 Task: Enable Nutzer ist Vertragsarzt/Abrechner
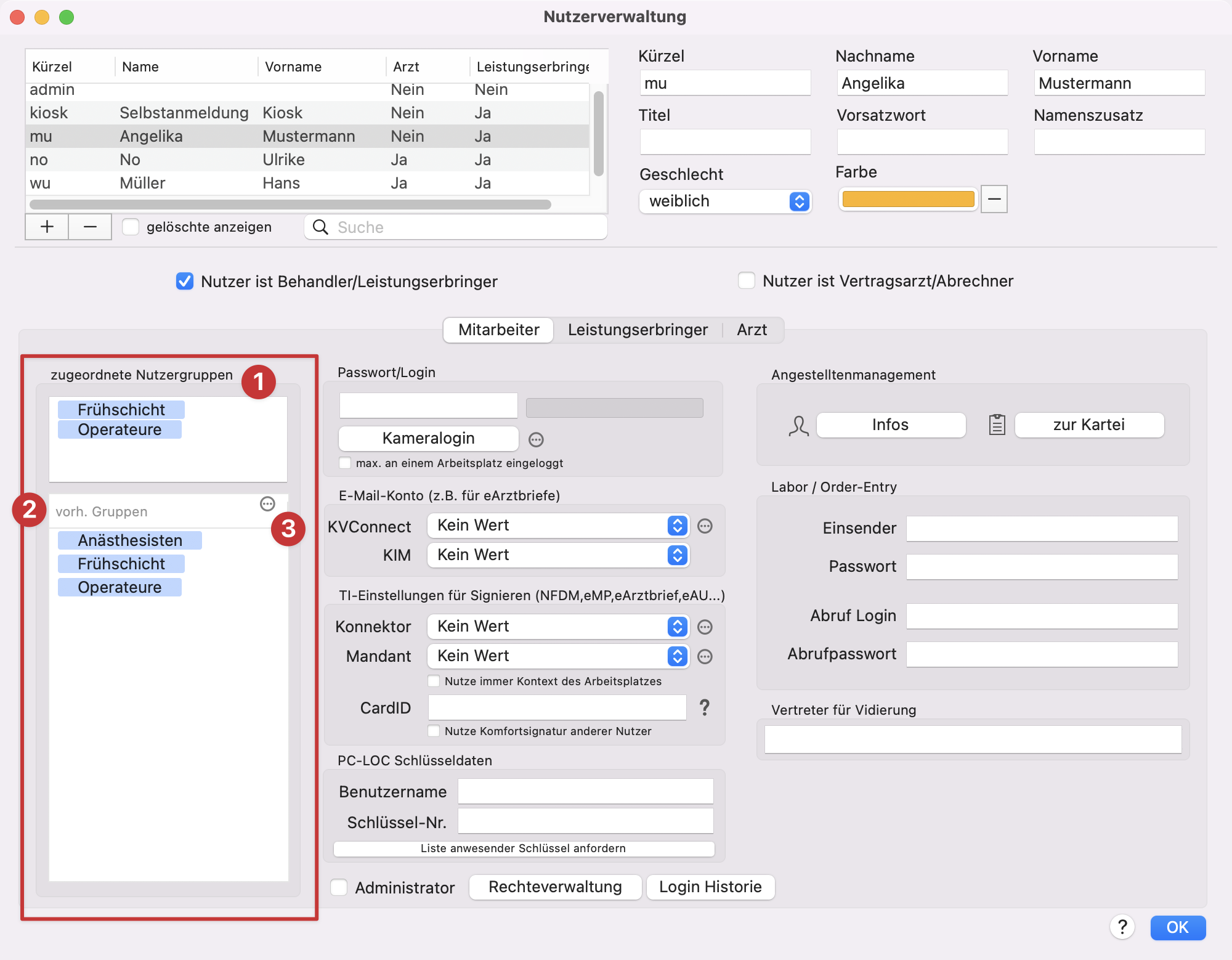pyautogui.click(x=747, y=280)
